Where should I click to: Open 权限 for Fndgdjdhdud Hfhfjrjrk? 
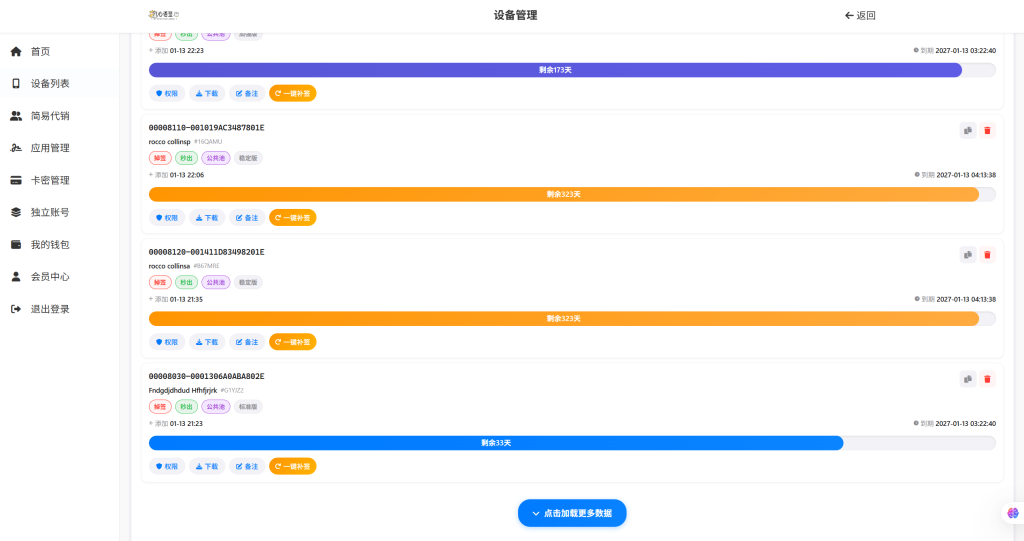click(167, 467)
